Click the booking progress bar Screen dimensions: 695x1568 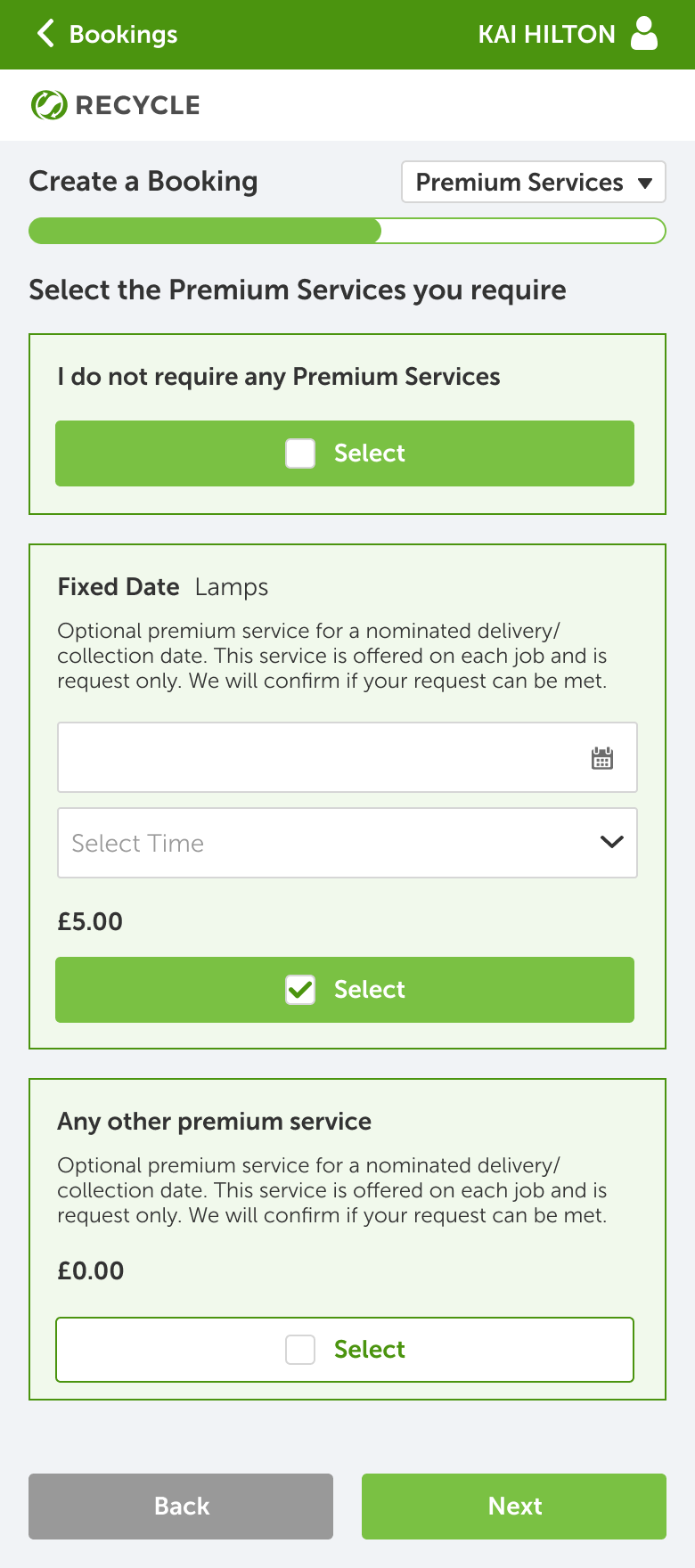tap(347, 231)
